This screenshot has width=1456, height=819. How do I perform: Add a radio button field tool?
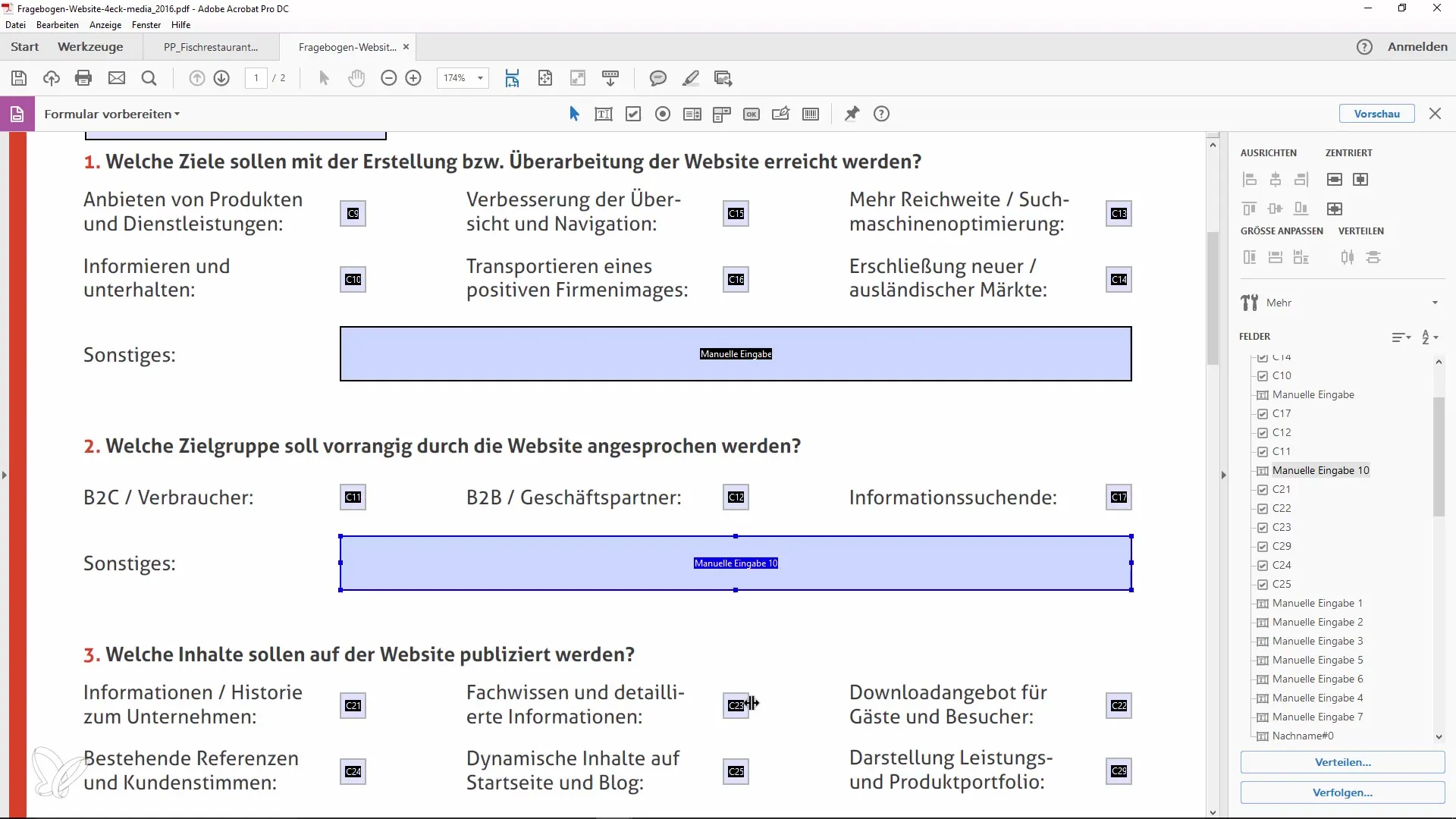pos(663,115)
